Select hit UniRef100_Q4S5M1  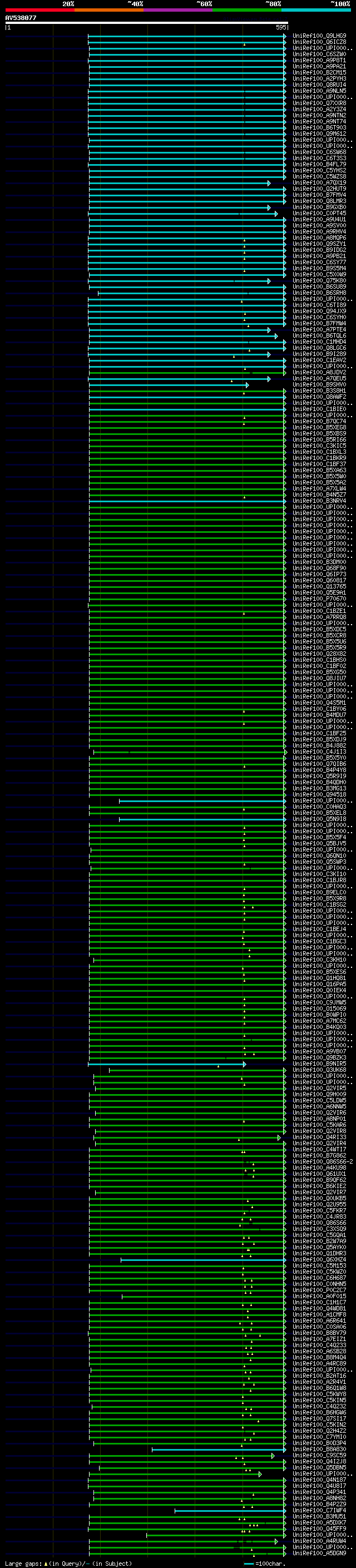319,703
